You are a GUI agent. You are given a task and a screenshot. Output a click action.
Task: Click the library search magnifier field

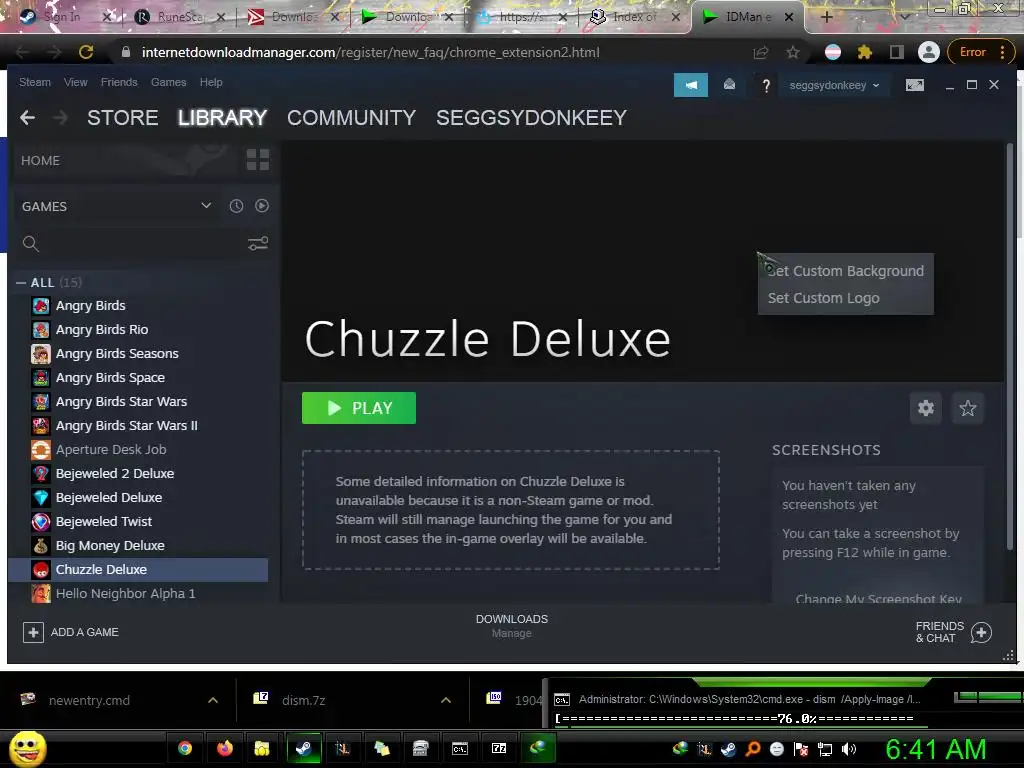click(131, 244)
